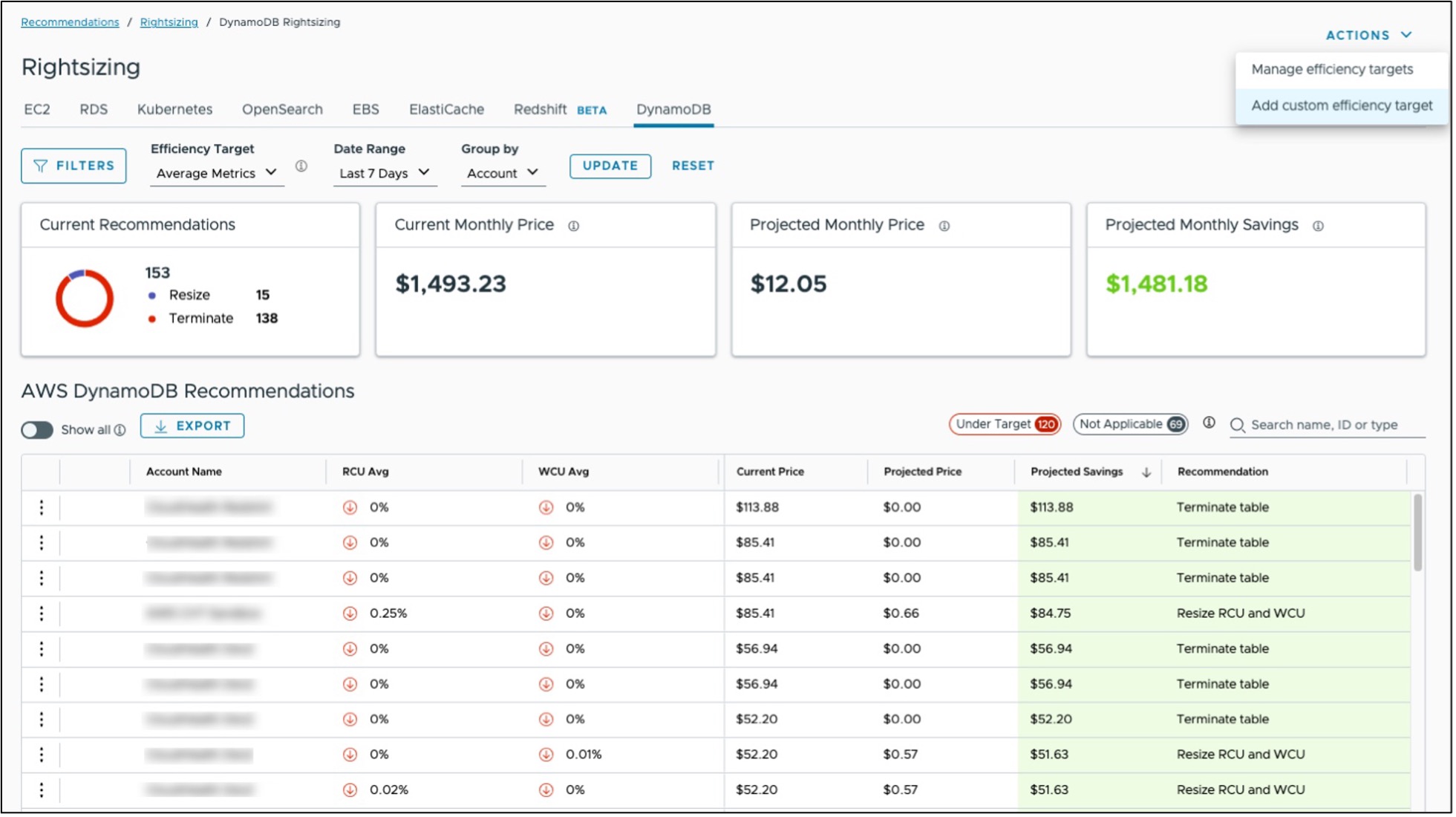Screen dimensions: 1456x817
Task: Click the info icon beside Show all
Action: 120,430
